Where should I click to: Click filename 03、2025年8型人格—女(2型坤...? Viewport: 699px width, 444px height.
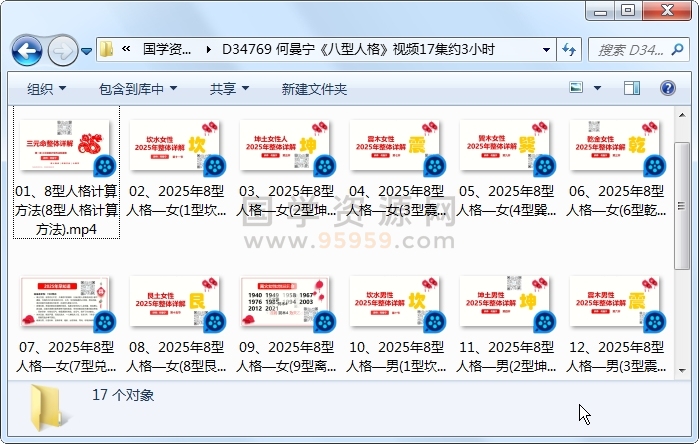(x=286, y=200)
